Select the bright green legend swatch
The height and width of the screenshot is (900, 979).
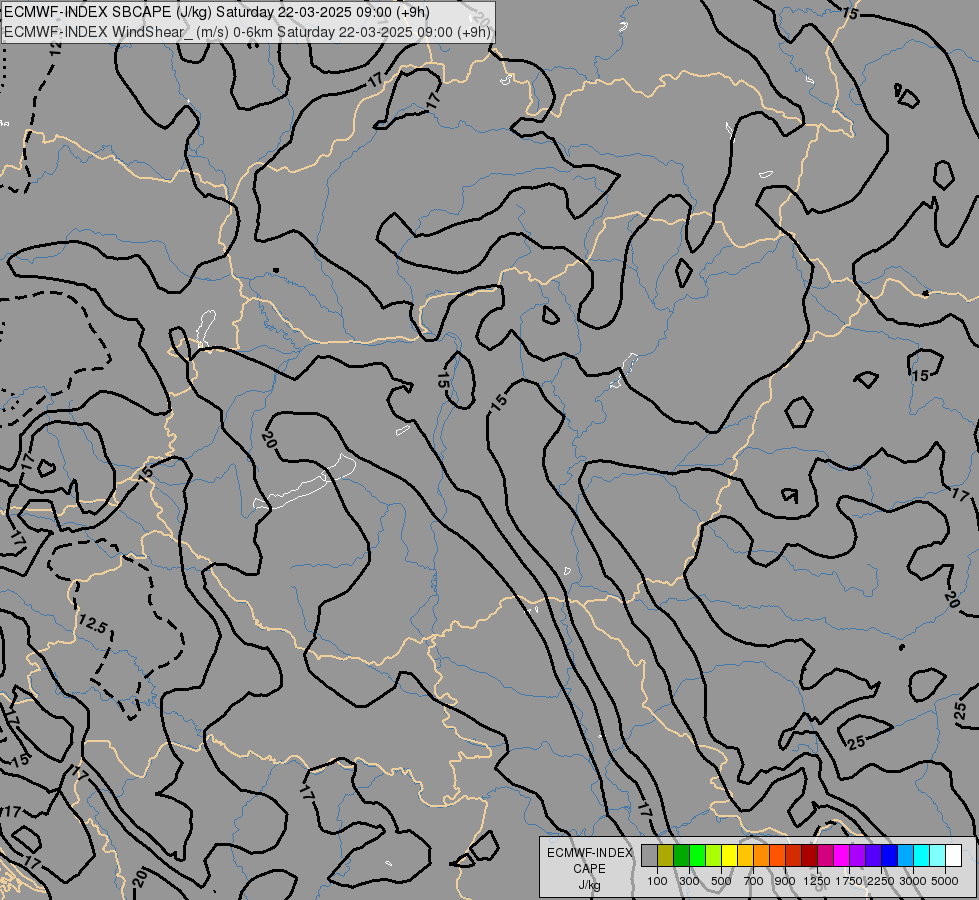pyautogui.click(x=697, y=855)
